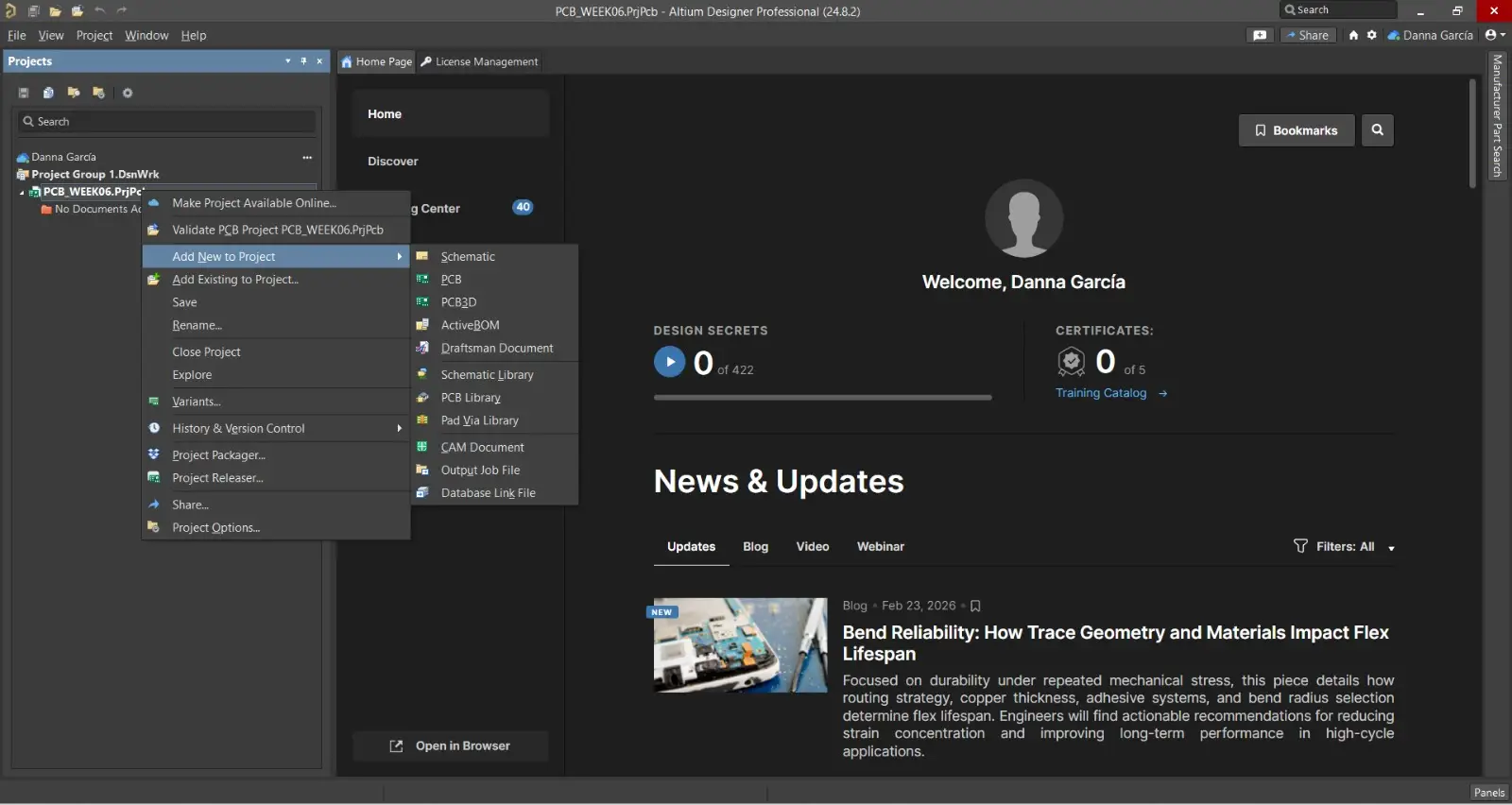The image size is (1512, 805).
Task: Add a new PCB3D document
Action: tap(494, 302)
